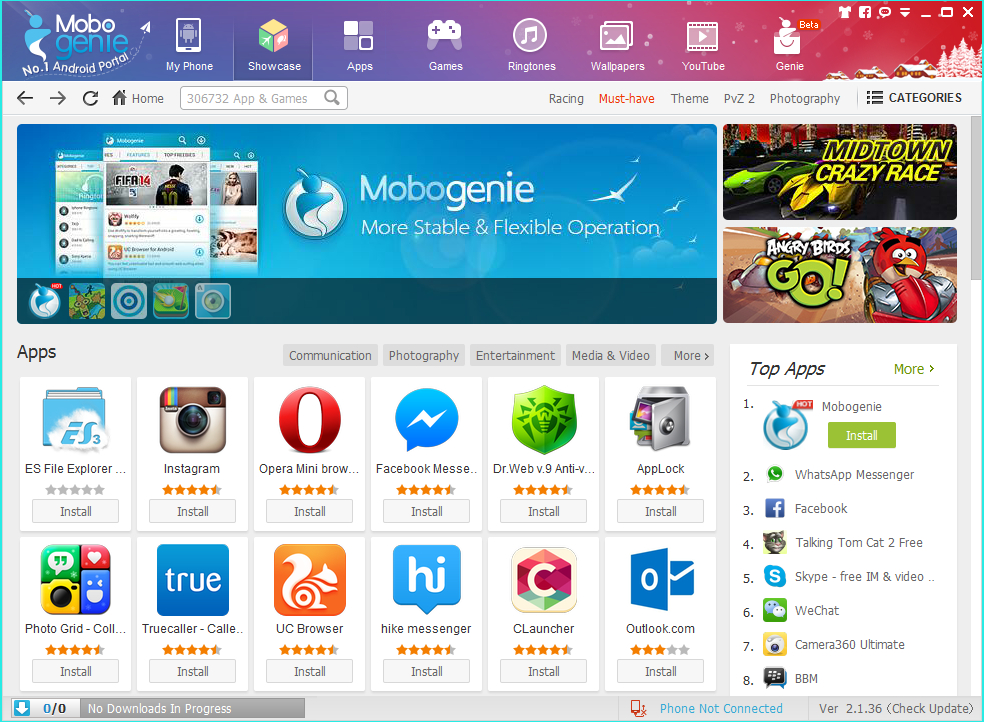Open the Photo Grid app icon
Viewport: 984px width, 722px height.
click(x=75, y=579)
